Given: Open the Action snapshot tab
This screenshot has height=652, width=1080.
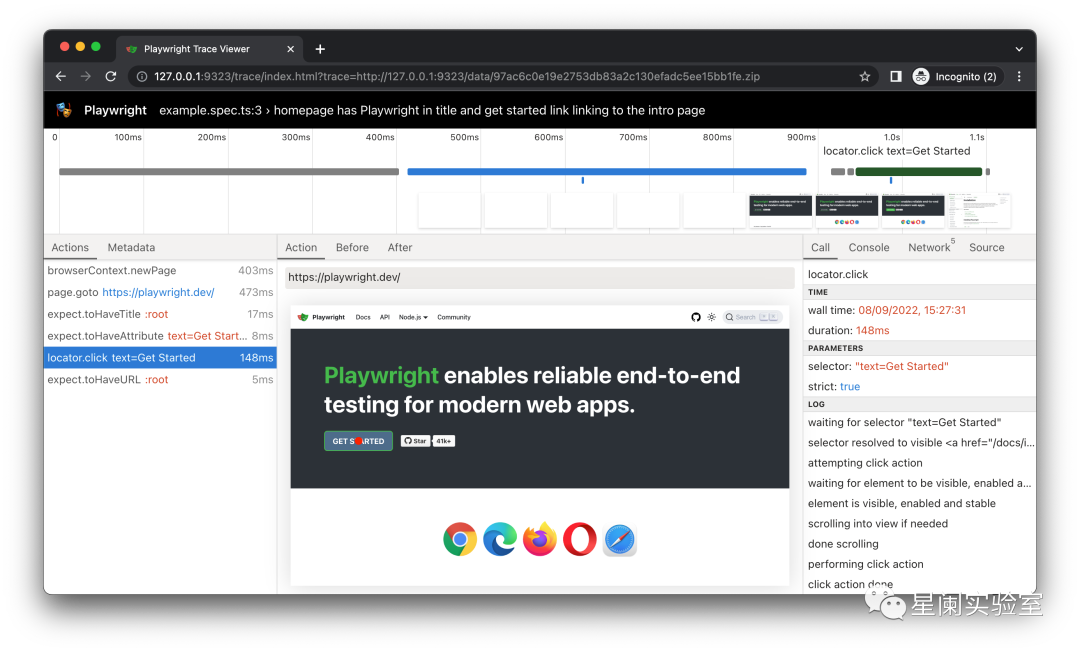Looking at the screenshot, I should tap(301, 247).
